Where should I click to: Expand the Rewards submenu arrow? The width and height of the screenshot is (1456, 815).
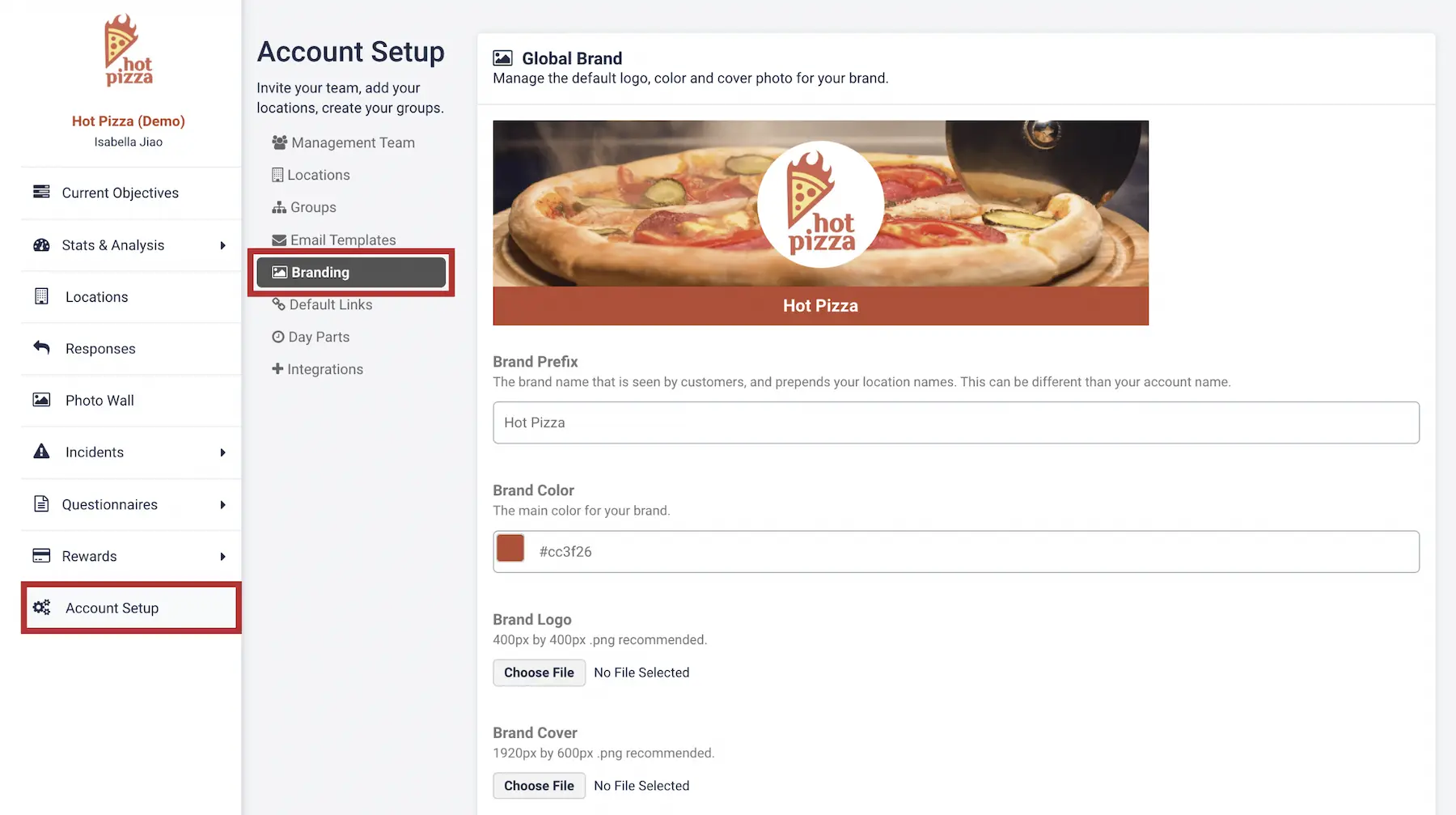pyautogui.click(x=222, y=557)
